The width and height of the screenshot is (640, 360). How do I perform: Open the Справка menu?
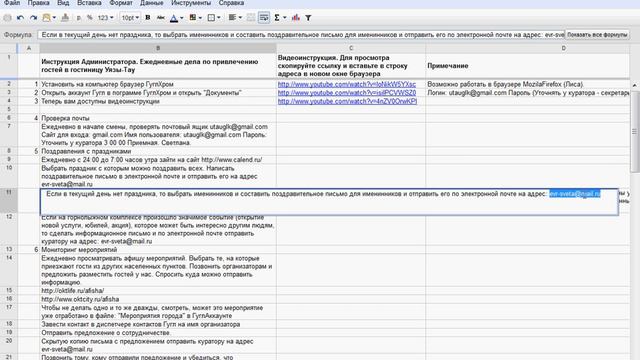coord(231,3)
